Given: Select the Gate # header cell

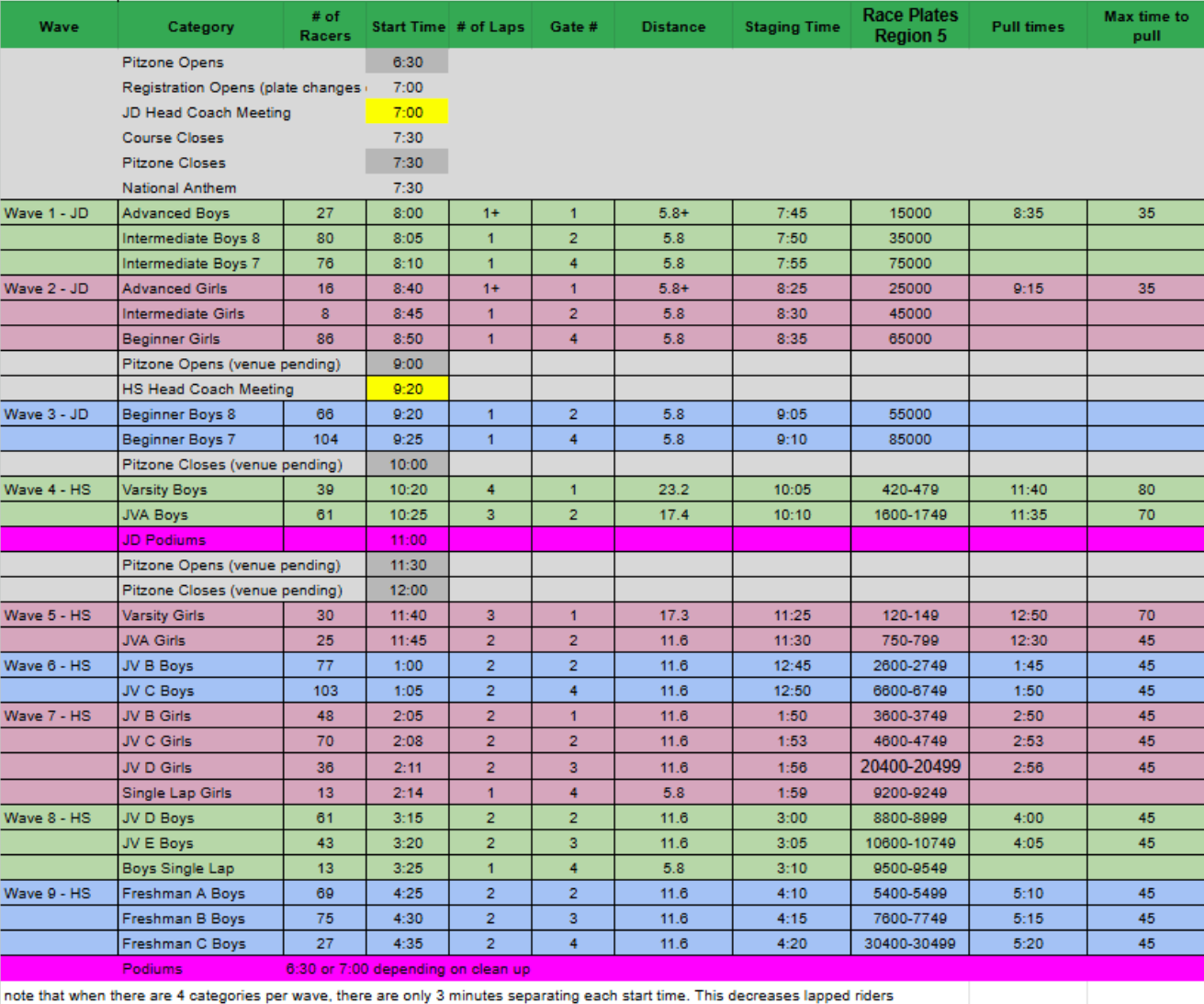Looking at the screenshot, I should coord(573,26).
